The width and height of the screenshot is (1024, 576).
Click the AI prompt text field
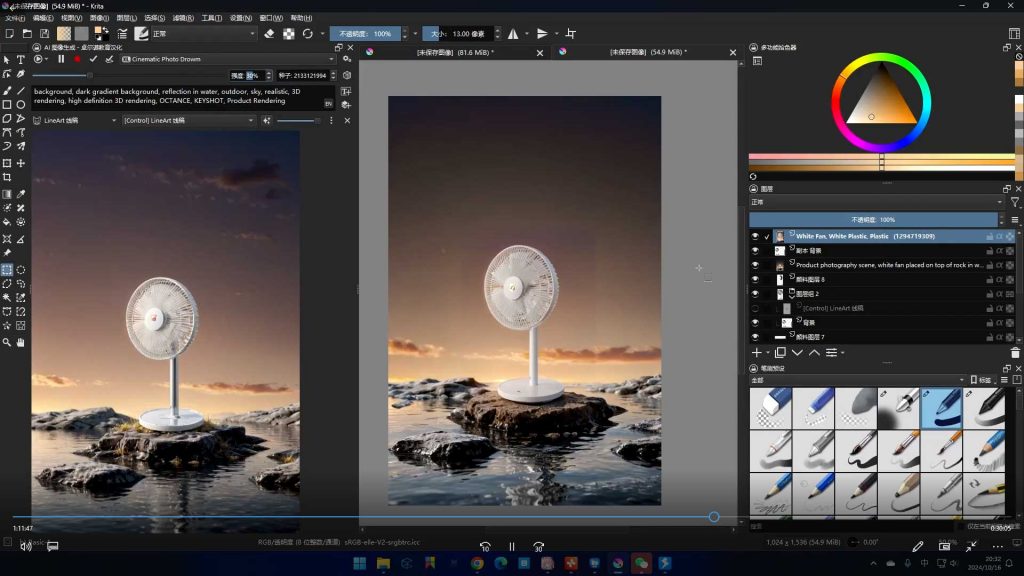[175, 96]
